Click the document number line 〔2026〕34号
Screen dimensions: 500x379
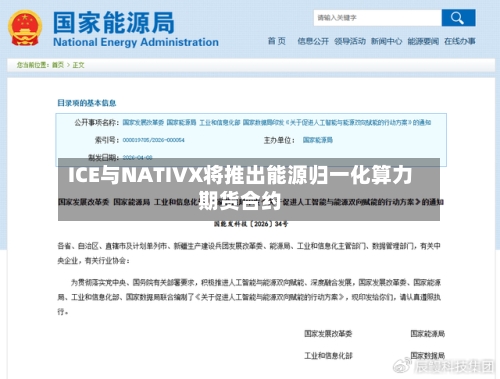click(x=251, y=224)
